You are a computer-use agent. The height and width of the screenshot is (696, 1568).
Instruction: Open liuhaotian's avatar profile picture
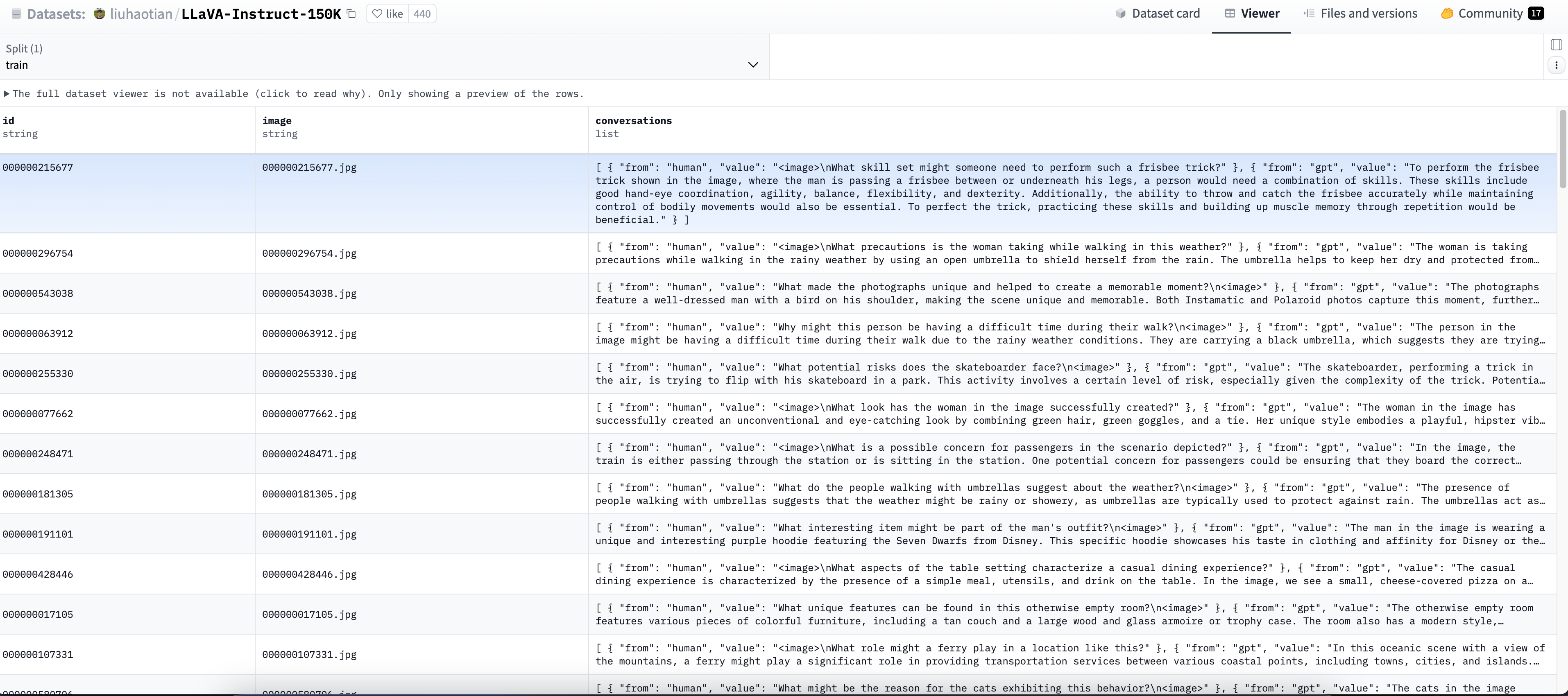(x=99, y=14)
